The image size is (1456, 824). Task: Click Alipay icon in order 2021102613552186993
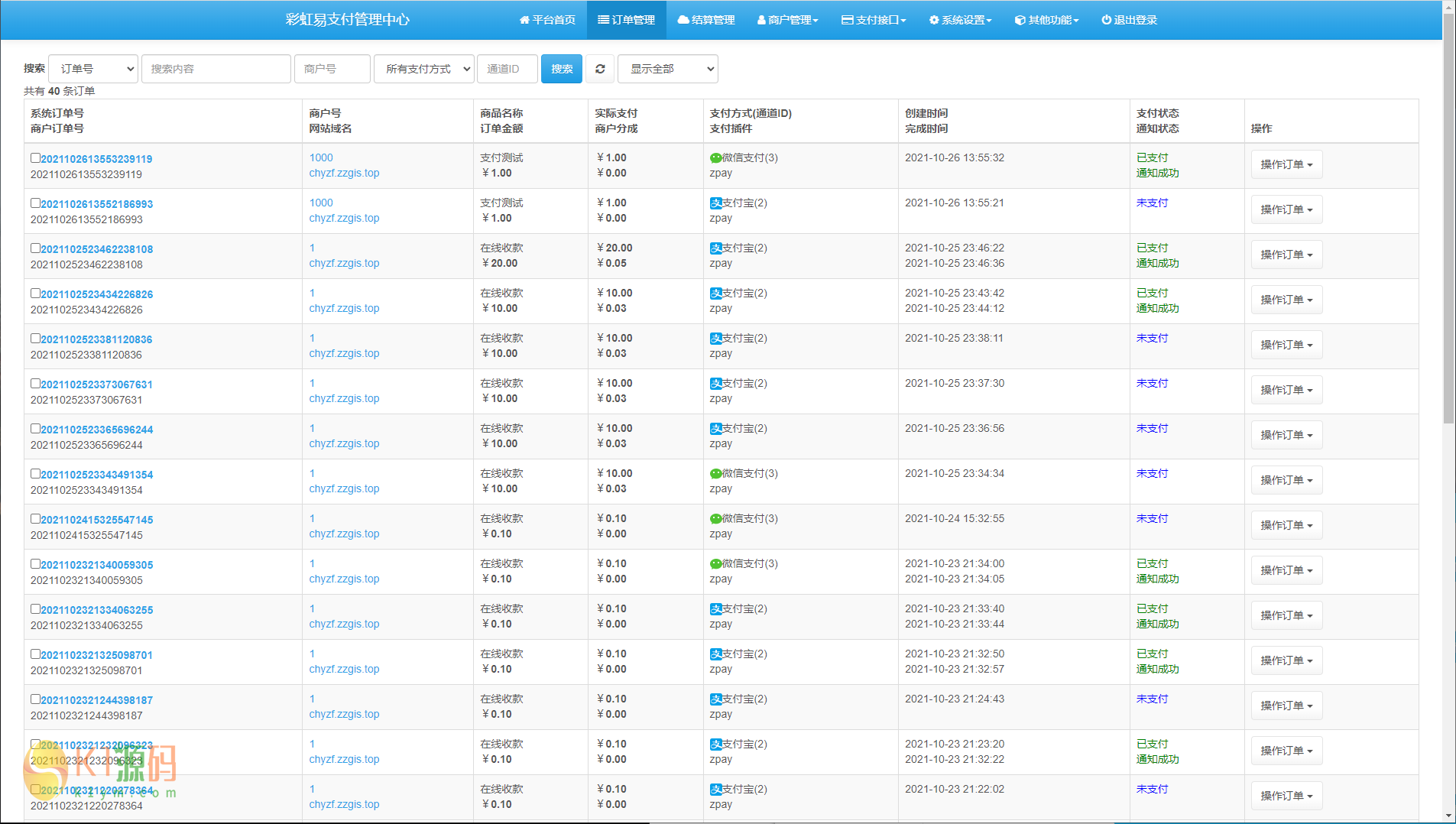[x=715, y=203]
